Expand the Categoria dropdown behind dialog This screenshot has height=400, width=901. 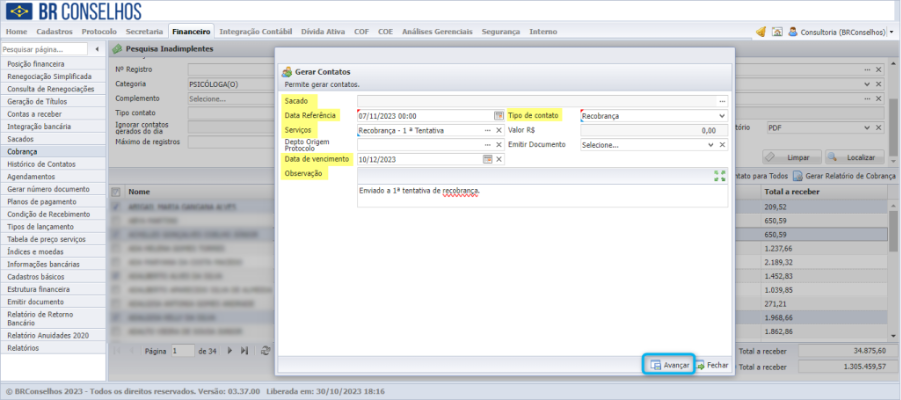(x=867, y=84)
